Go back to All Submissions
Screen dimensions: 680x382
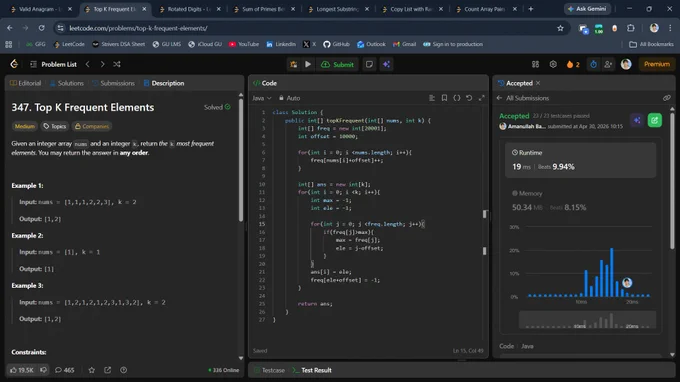pyautogui.click(x=523, y=98)
